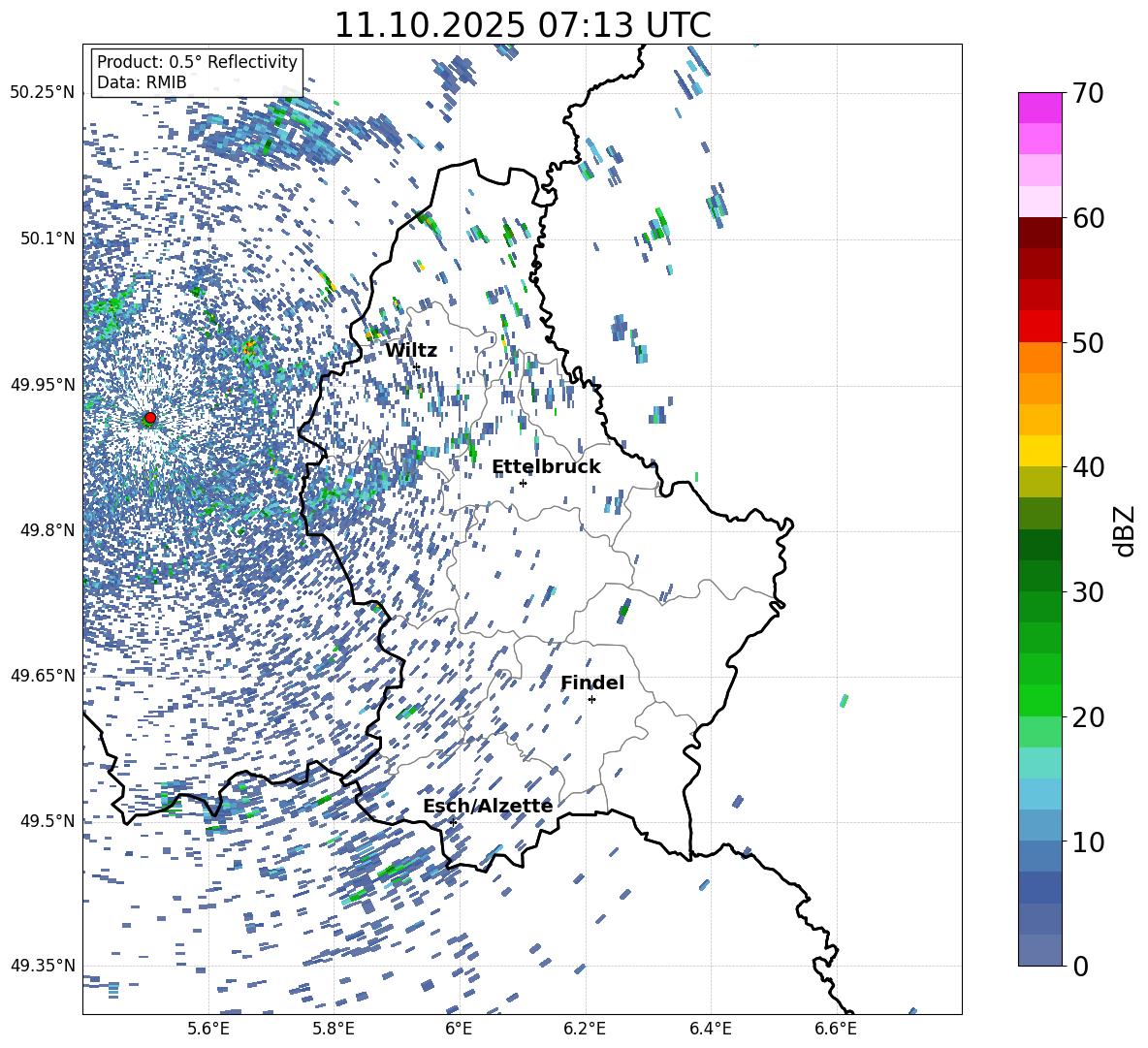Click the 50.25°N latitude label
Screen dimensions: 1148x1048
(43, 93)
